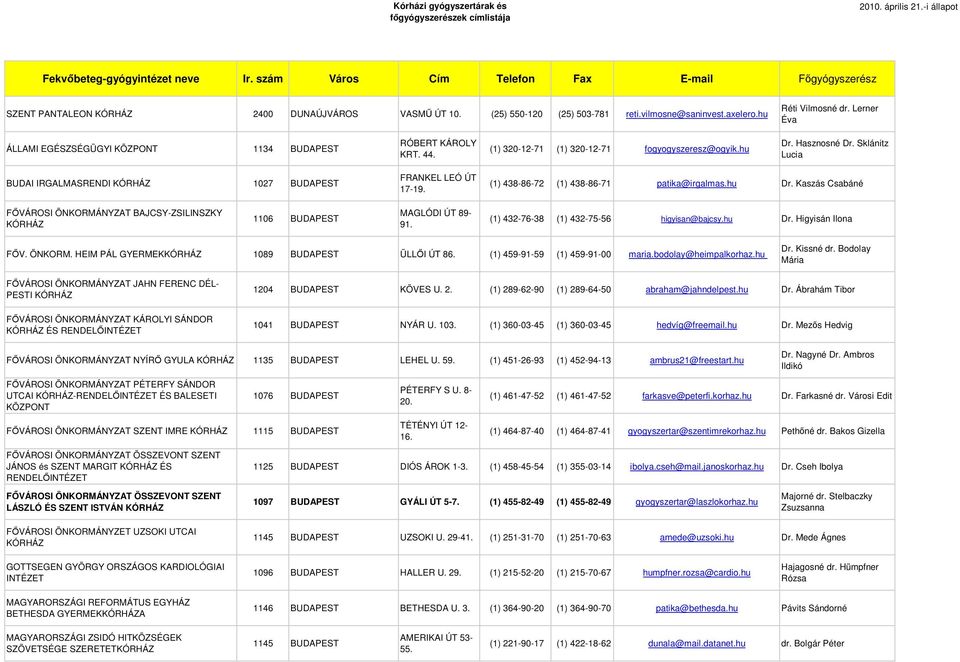
Task: Click the fax number '(1) 422-18-62'
Action: (583, 644)
